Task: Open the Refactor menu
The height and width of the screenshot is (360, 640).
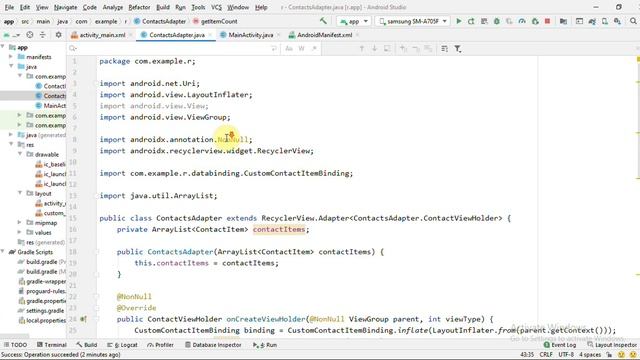Action: (139, 7)
